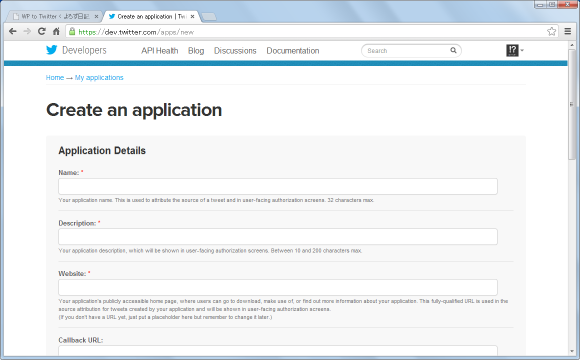Maximize the browser window
The height and width of the screenshot is (360, 580).
click(552, 4)
